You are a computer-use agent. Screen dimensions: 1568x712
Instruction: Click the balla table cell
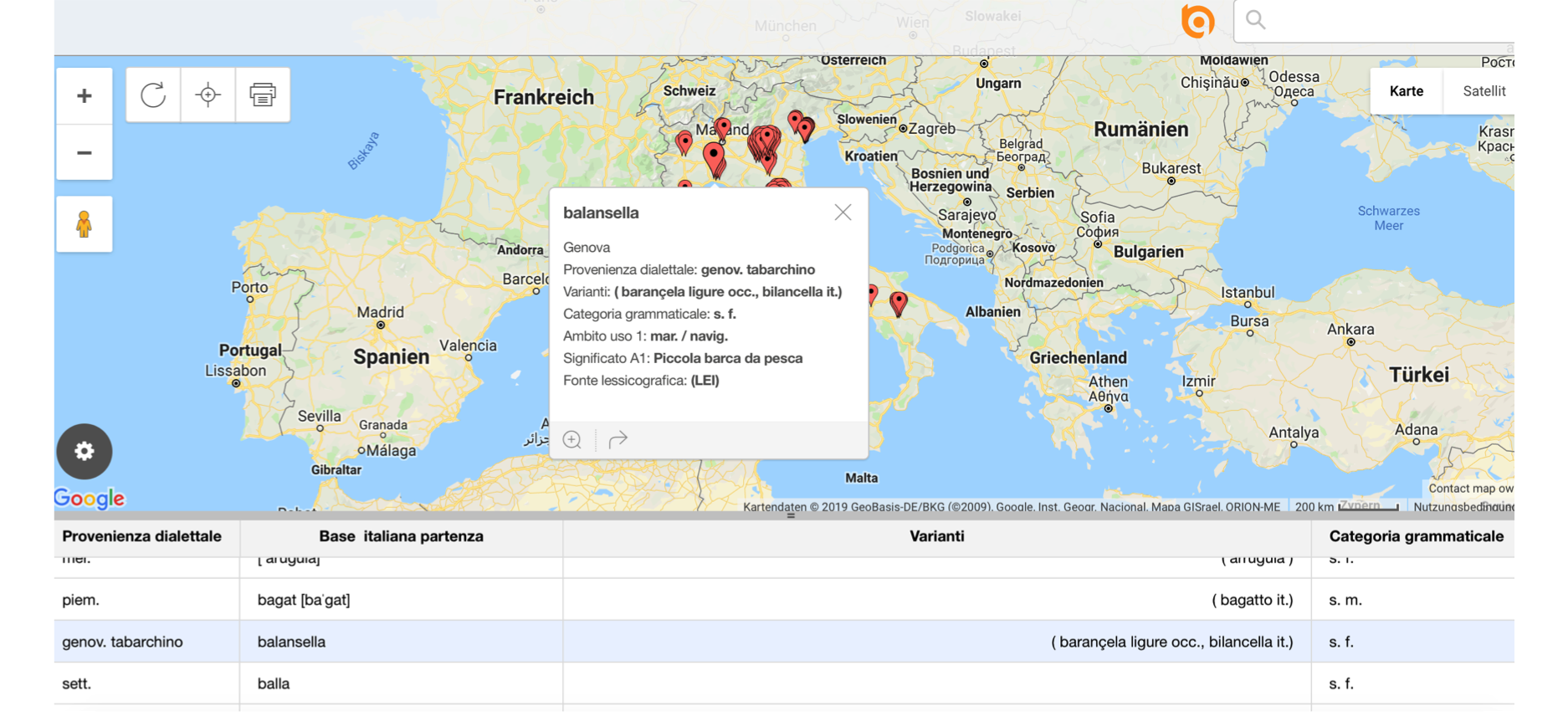point(402,684)
